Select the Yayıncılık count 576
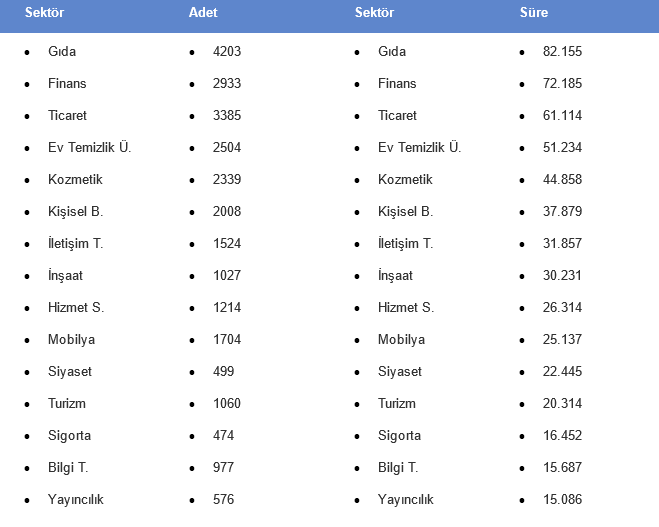The image size is (659, 527). tap(224, 499)
